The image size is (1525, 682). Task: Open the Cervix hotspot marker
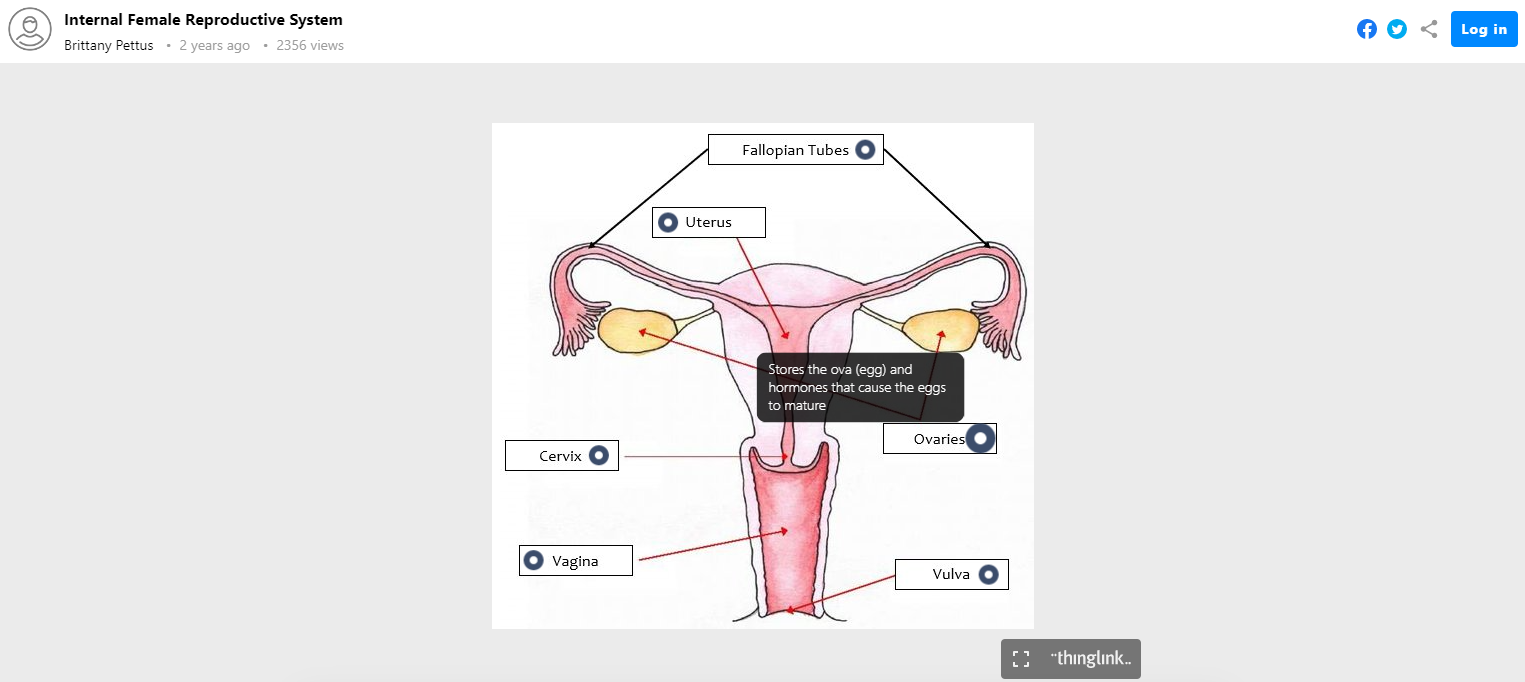point(599,455)
